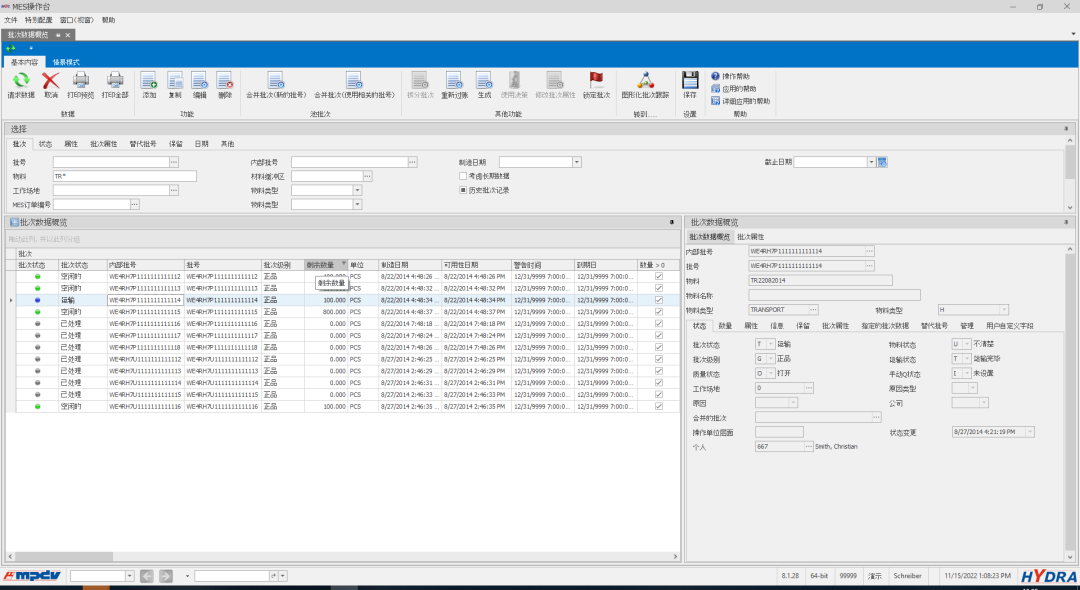Click the 添加 add batch icon

pos(149,80)
